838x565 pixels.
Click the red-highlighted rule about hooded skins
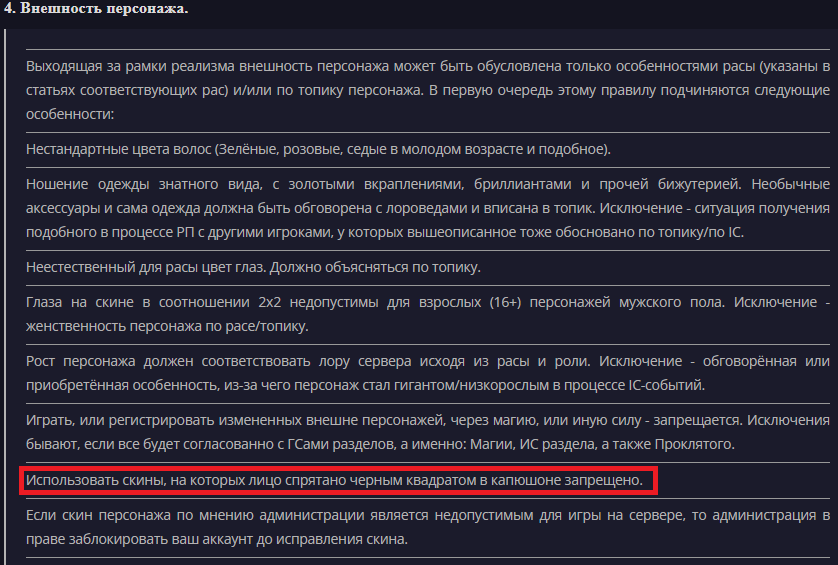pyautogui.click(x=334, y=481)
